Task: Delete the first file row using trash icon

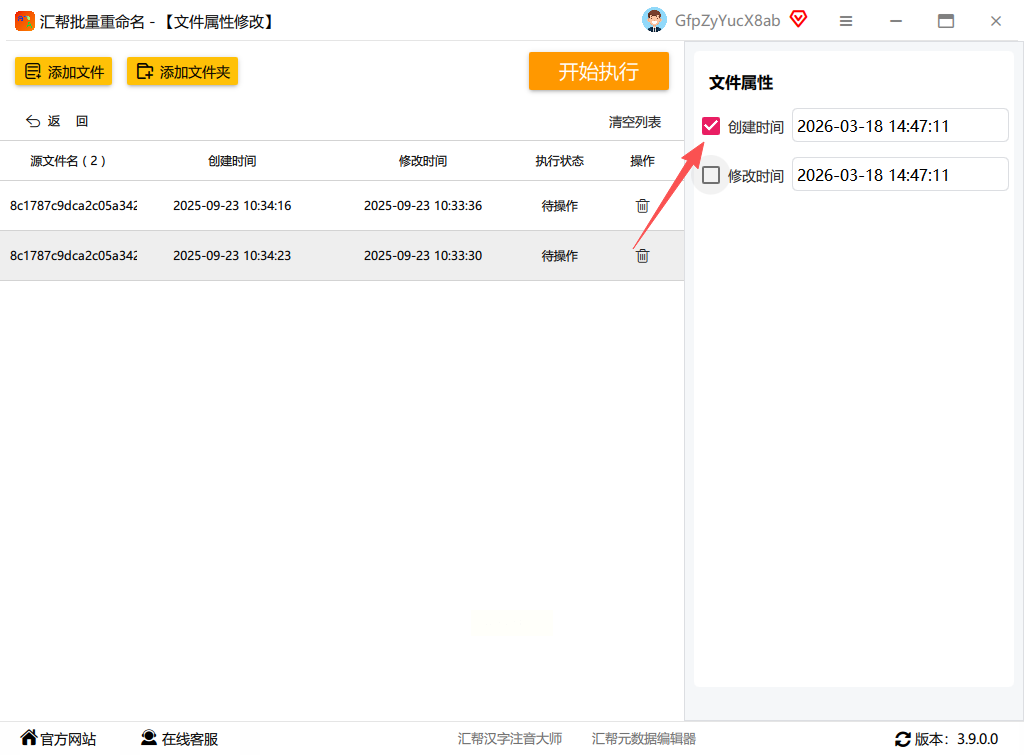Action: pyautogui.click(x=642, y=206)
